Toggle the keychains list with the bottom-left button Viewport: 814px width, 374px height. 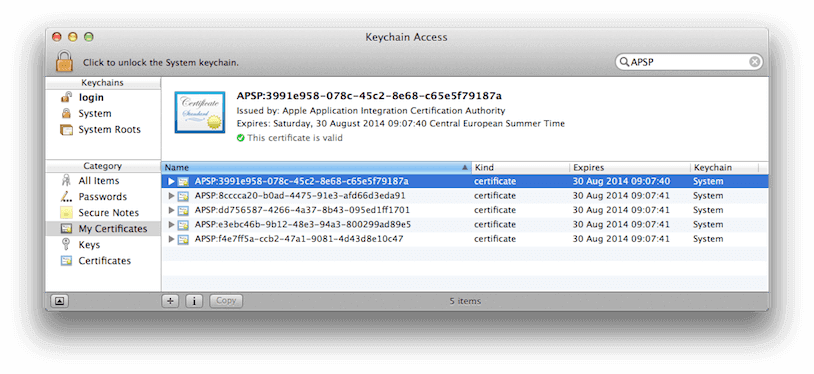point(59,301)
